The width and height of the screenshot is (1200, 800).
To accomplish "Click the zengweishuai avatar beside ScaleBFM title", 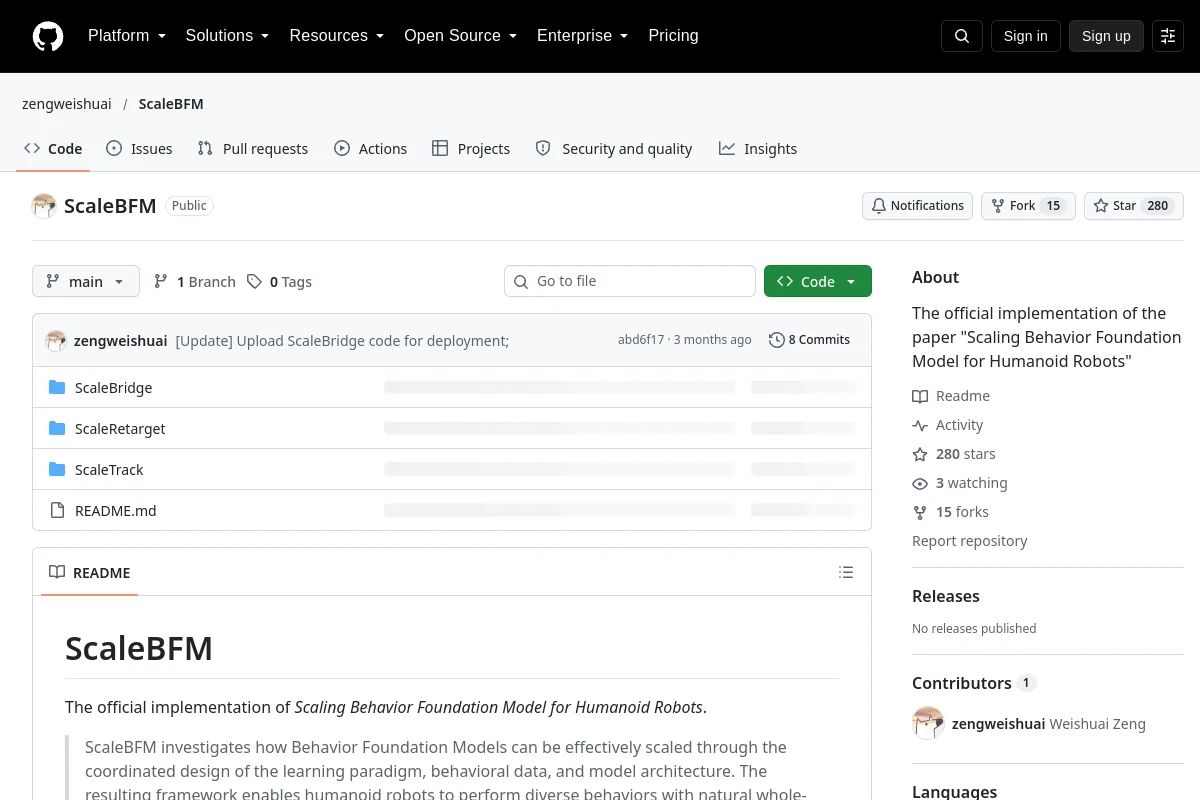I will point(44,206).
